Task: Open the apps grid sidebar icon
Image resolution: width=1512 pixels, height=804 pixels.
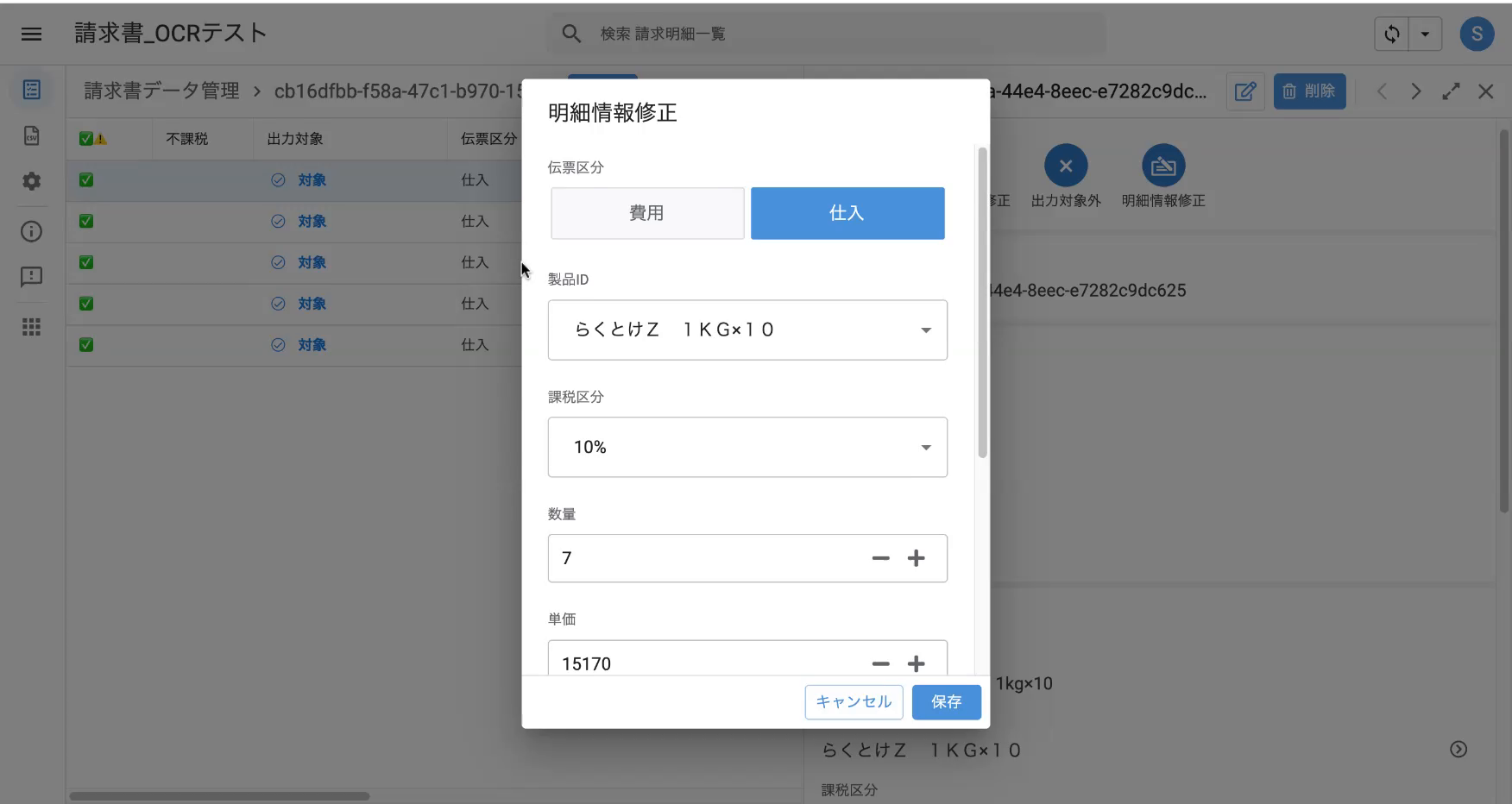Action: tap(32, 327)
